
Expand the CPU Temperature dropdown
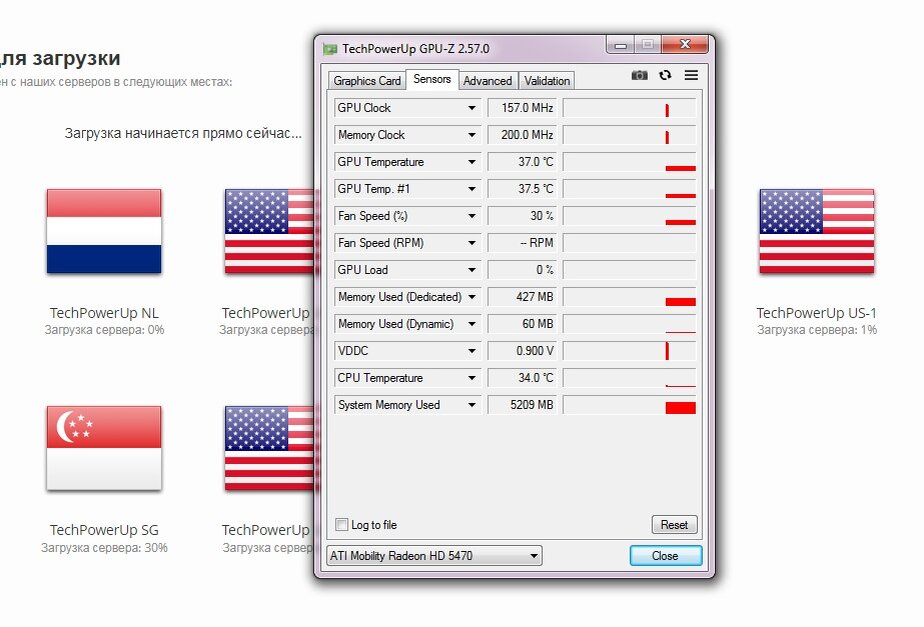(472, 378)
